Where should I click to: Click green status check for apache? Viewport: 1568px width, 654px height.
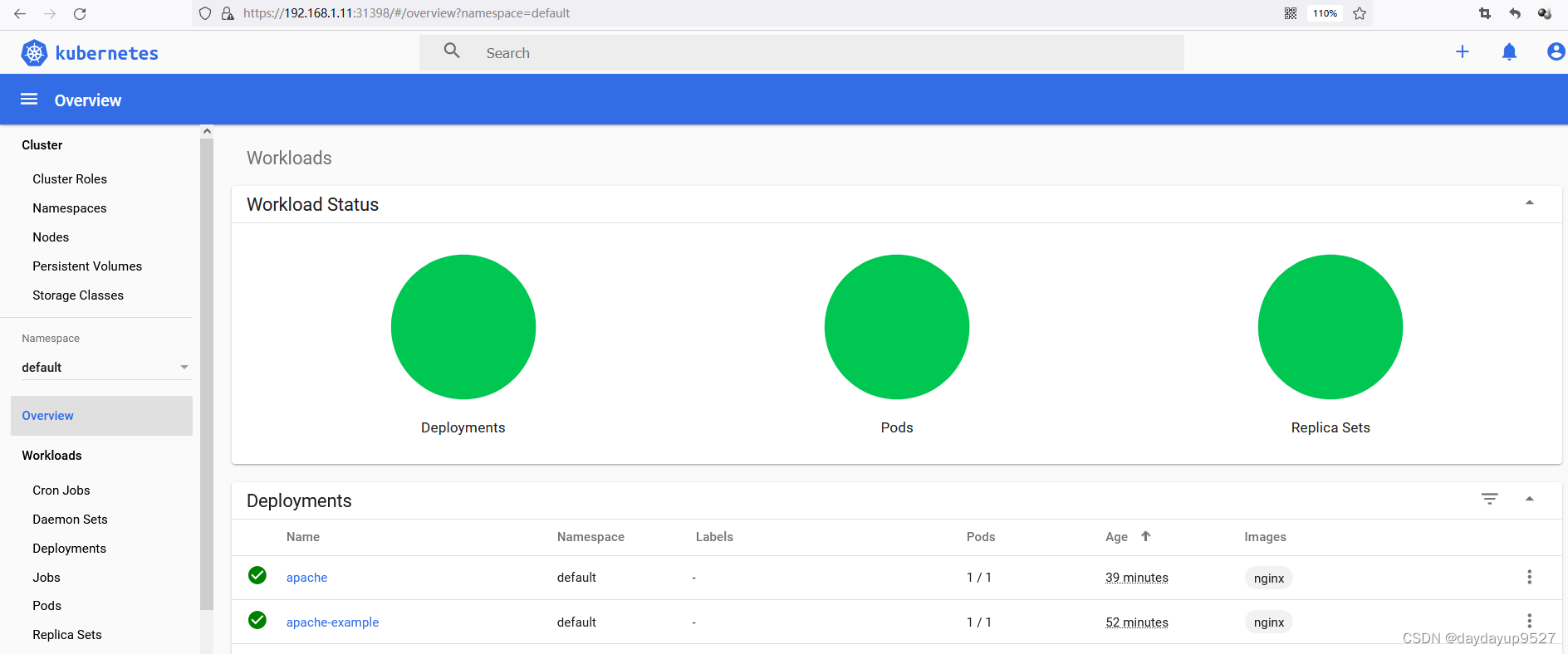257,575
